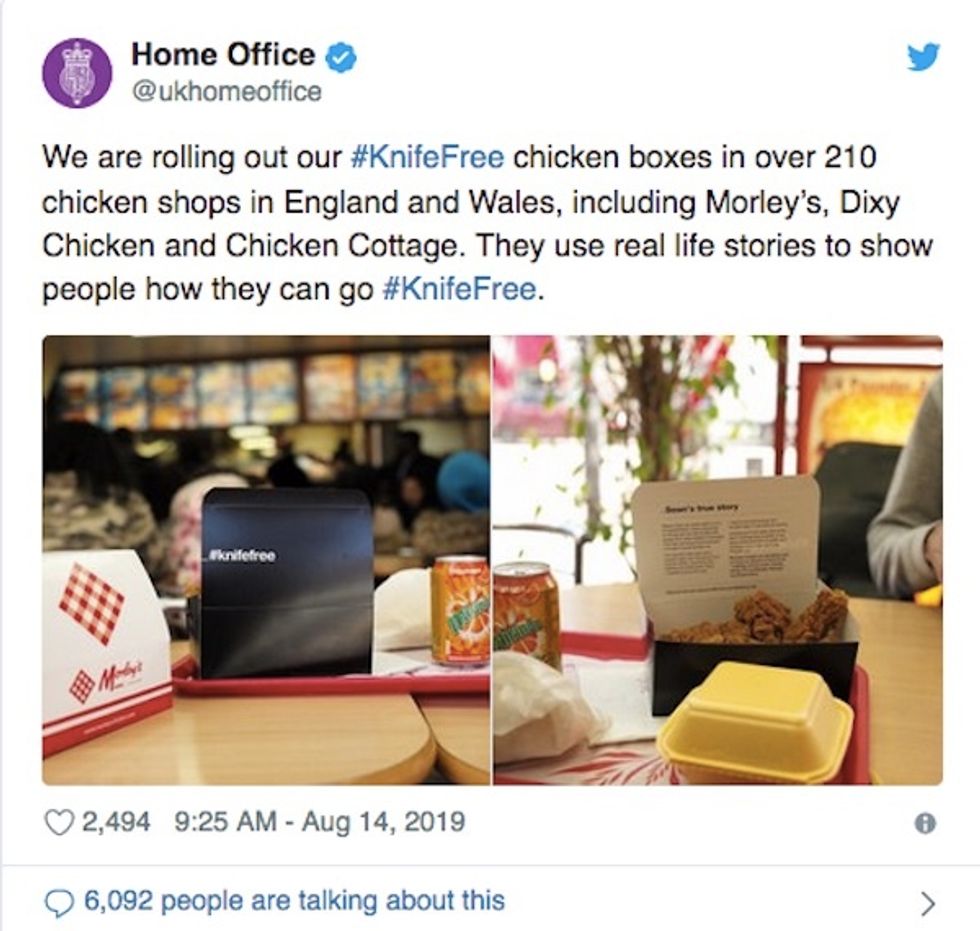Open the Home Office account name
Viewport: 980px width, 931px height.
click(223, 55)
